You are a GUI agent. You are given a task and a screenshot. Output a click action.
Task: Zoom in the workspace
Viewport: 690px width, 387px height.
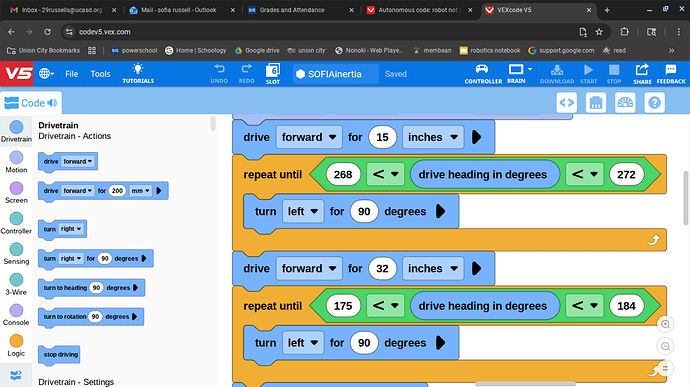[665, 324]
